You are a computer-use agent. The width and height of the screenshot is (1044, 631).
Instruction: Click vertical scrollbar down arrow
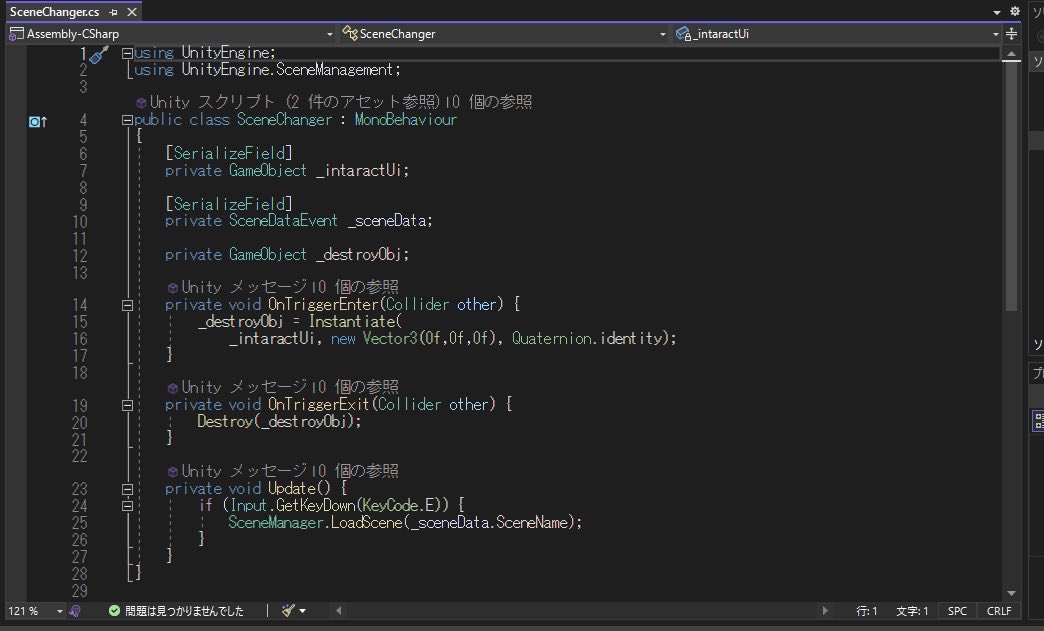pyautogui.click(x=1011, y=593)
